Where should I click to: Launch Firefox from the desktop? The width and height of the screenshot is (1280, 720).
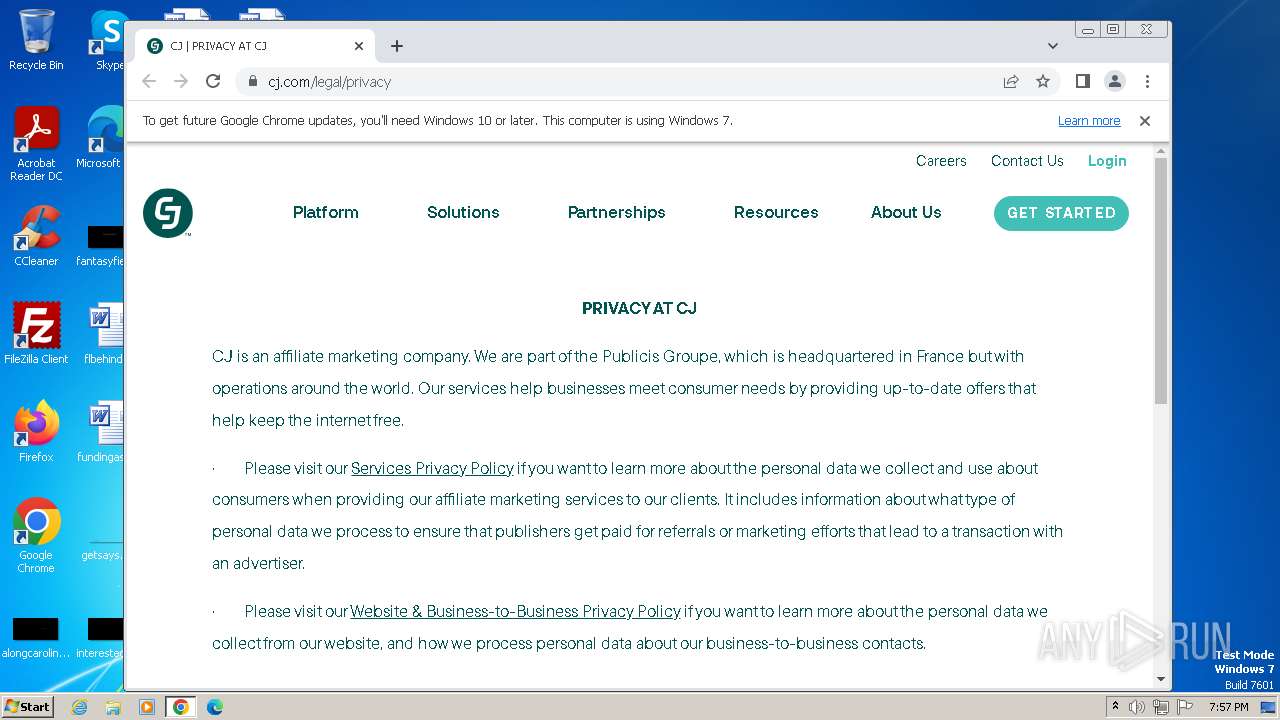[36, 431]
